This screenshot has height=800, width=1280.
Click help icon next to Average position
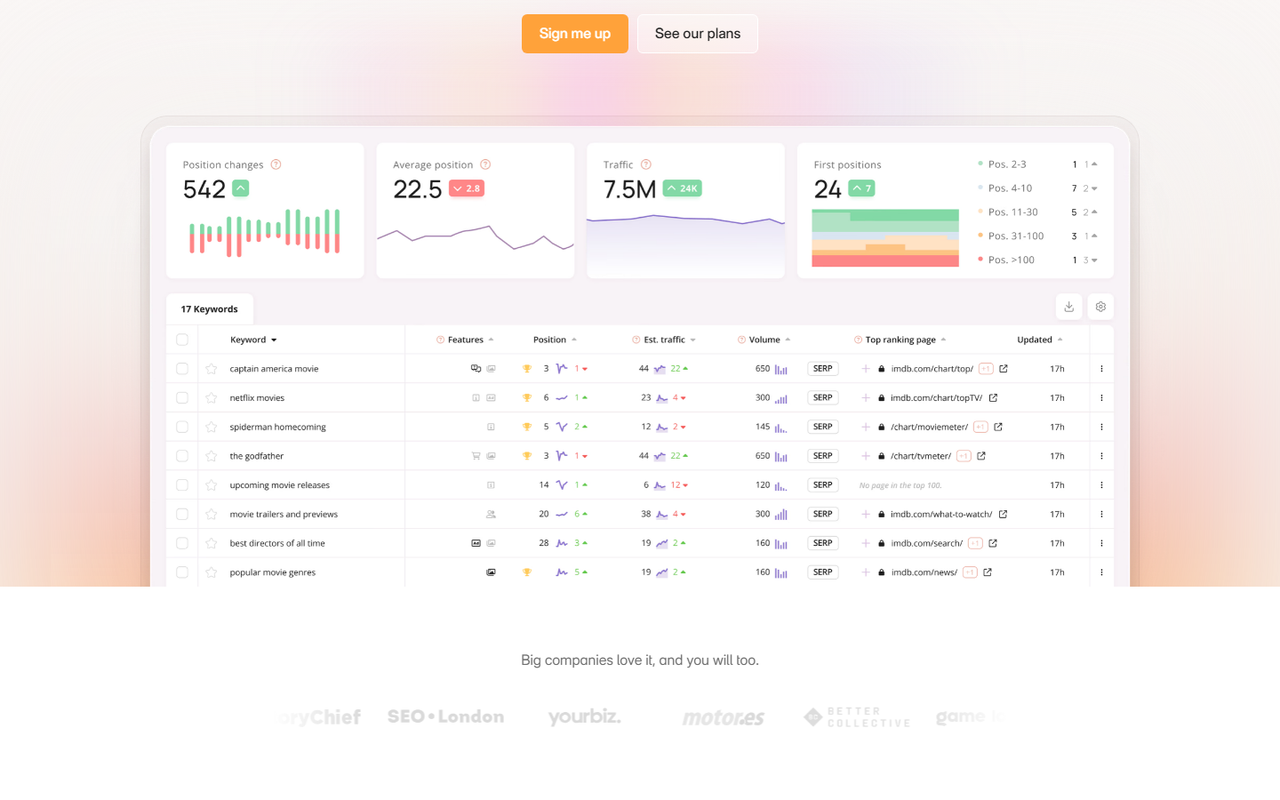click(485, 165)
